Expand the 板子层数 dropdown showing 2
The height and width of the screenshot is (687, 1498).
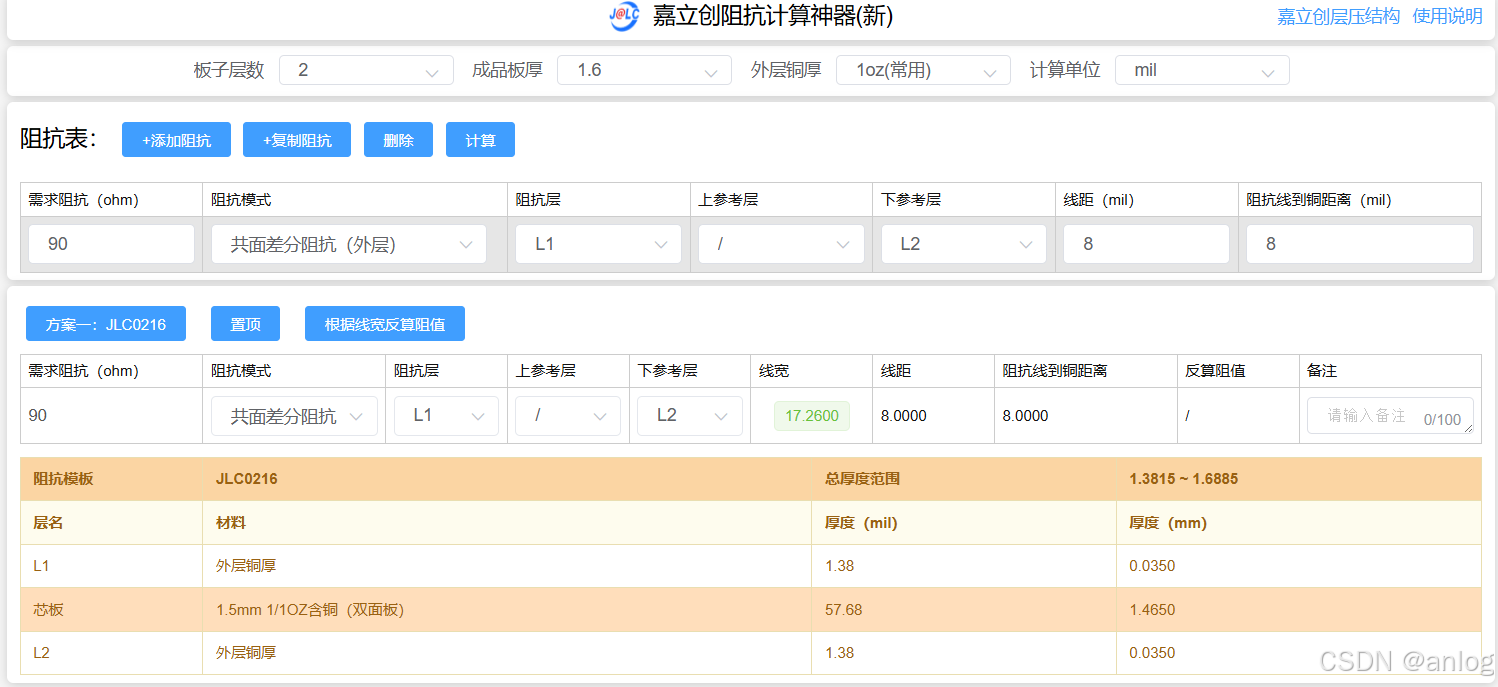tap(367, 70)
